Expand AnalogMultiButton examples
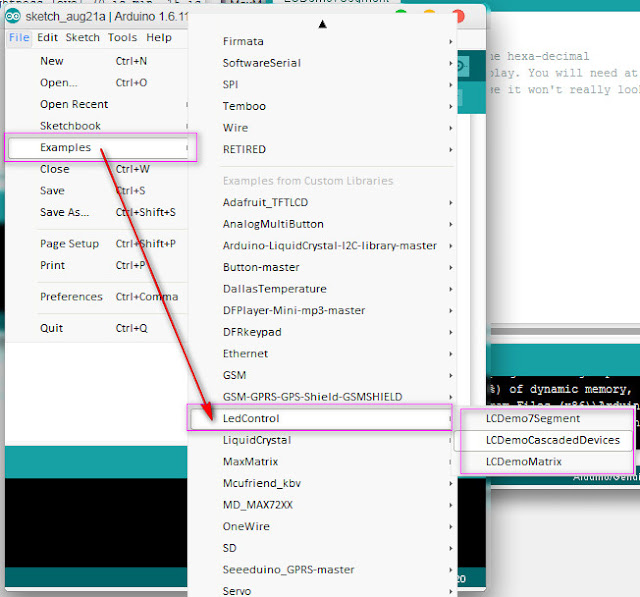Image resolution: width=640 pixels, height=597 pixels. (322, 224)
